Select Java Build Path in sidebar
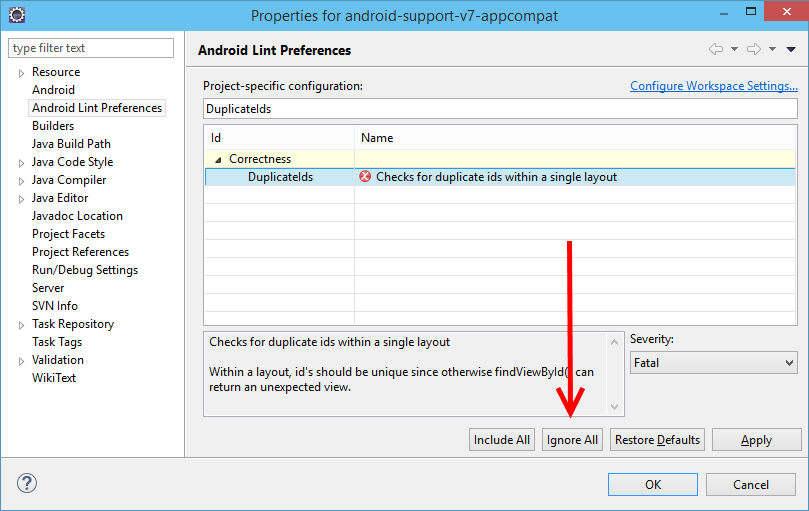809x511 pixels. 71,144
